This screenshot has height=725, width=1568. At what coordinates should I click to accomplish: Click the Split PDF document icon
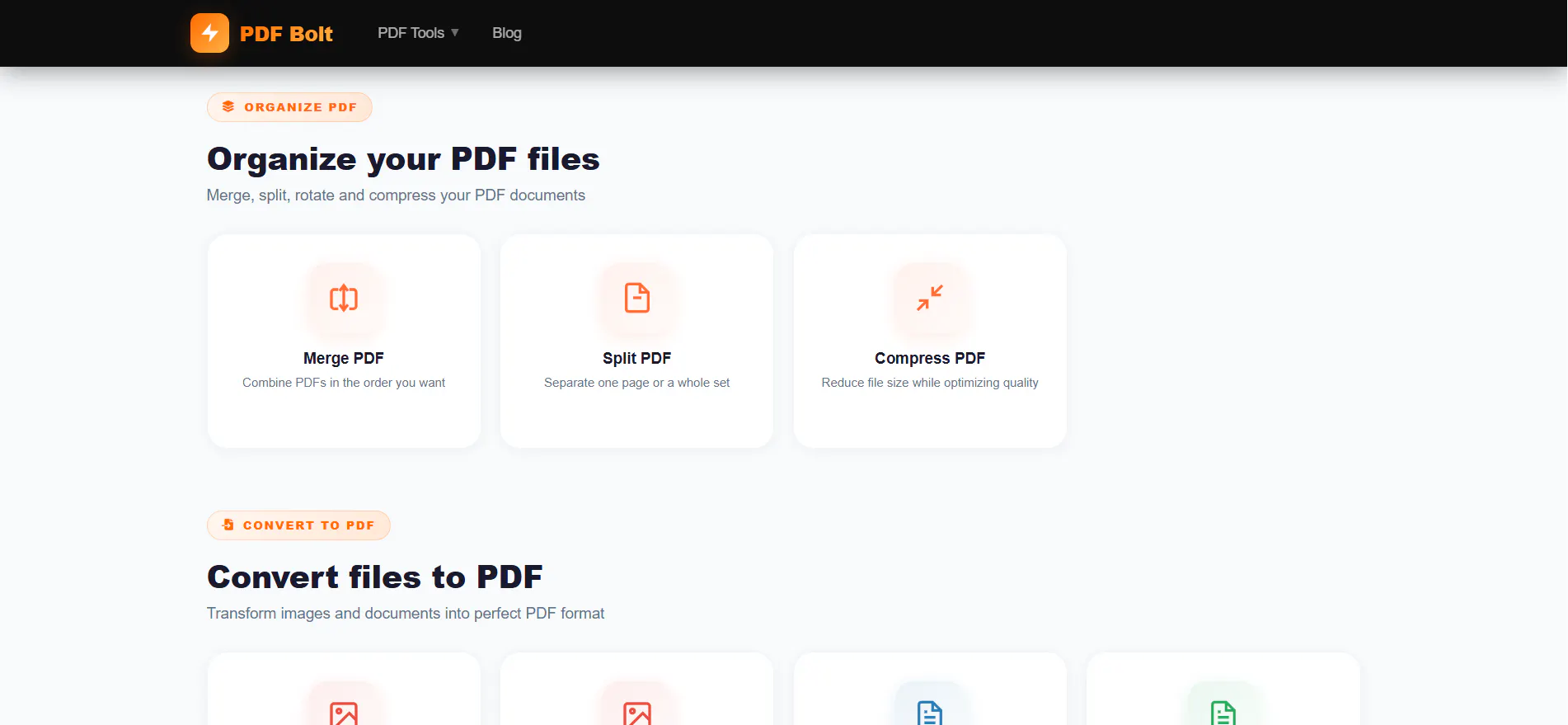pyautogui.click(x=637, y=298)
